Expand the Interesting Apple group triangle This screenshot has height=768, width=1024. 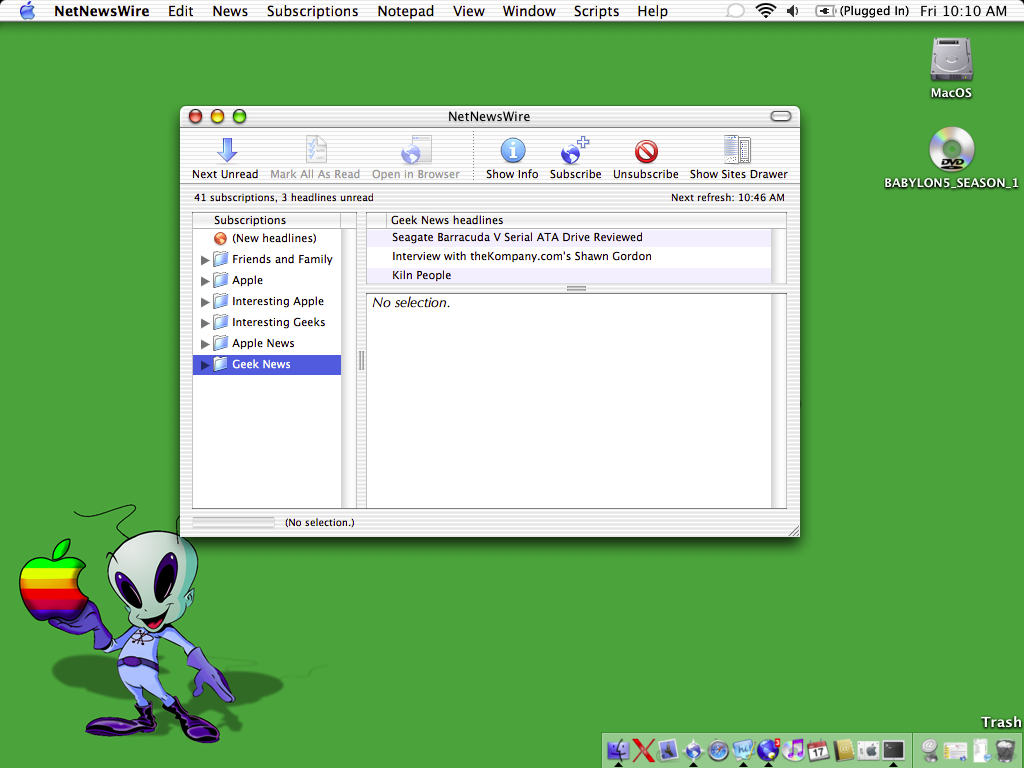tap(206, 302)
